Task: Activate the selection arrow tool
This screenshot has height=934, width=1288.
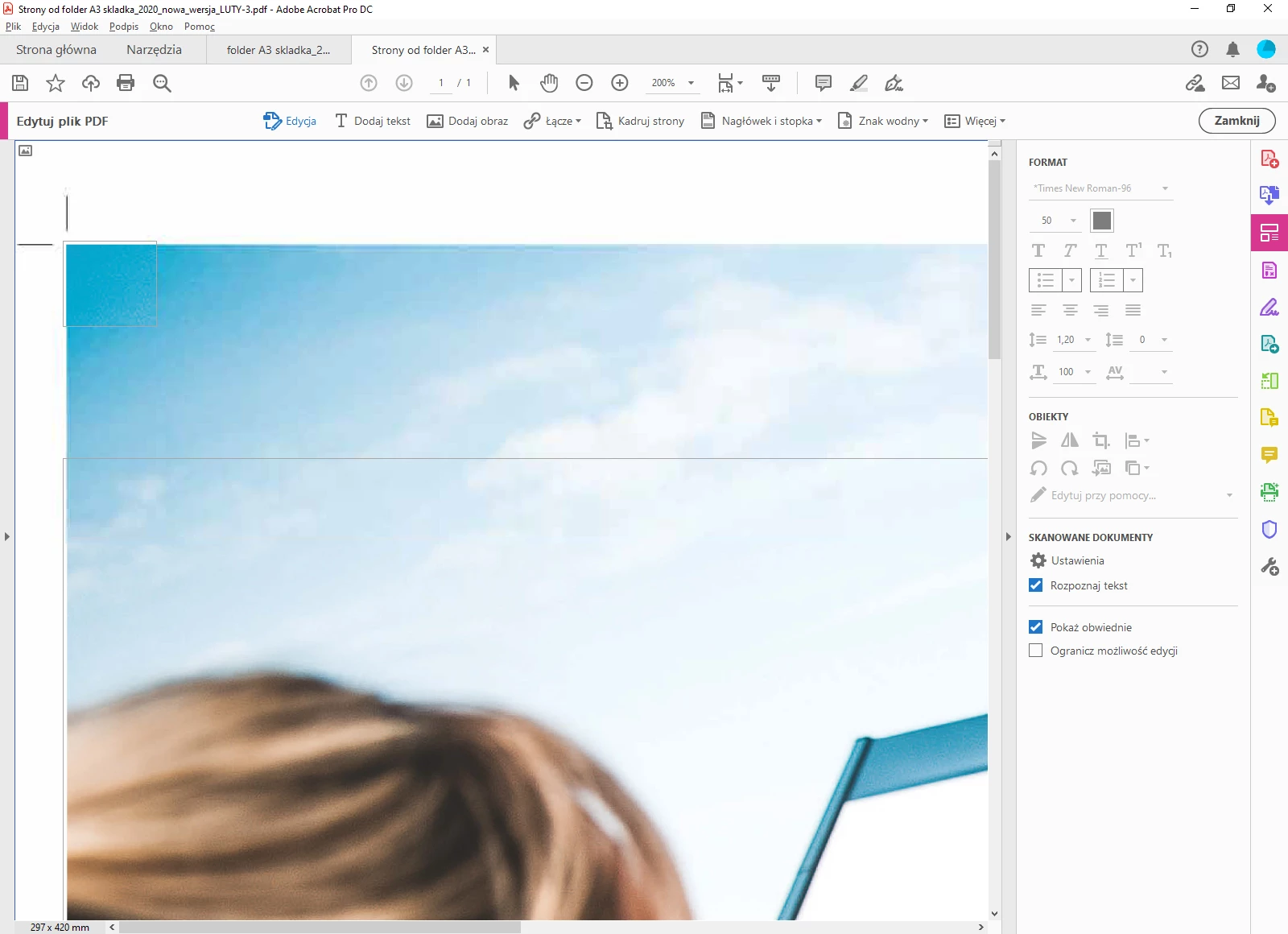Action: coord(514,83)
